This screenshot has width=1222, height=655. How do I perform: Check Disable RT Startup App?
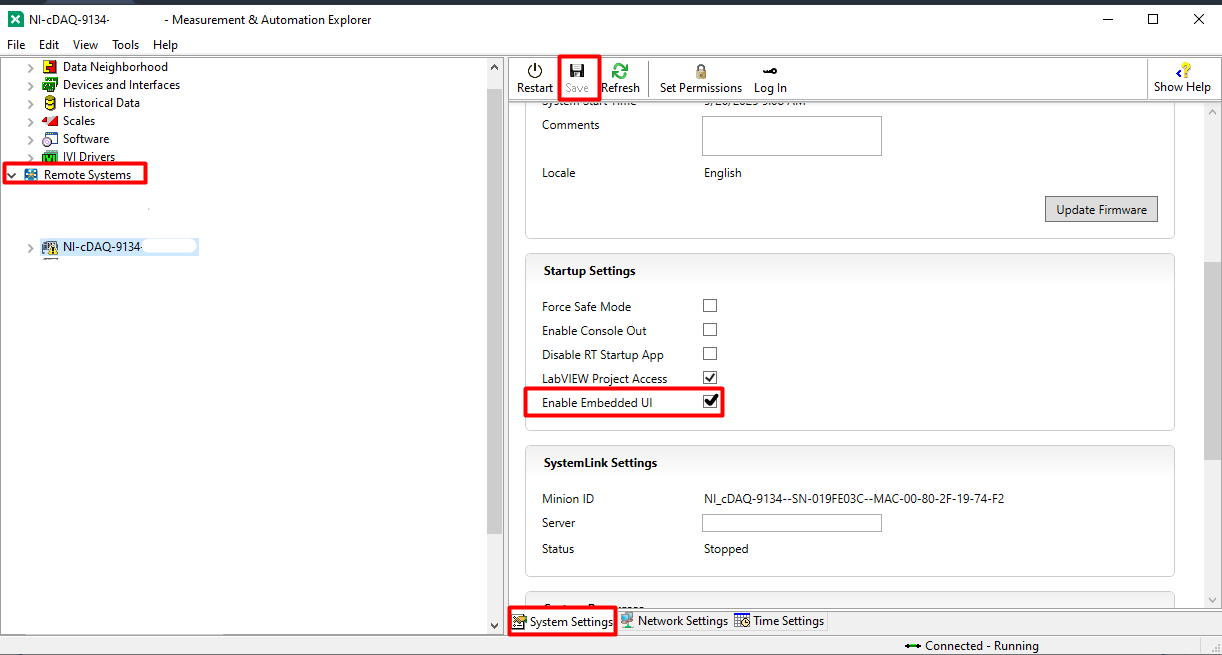point(710,354)
